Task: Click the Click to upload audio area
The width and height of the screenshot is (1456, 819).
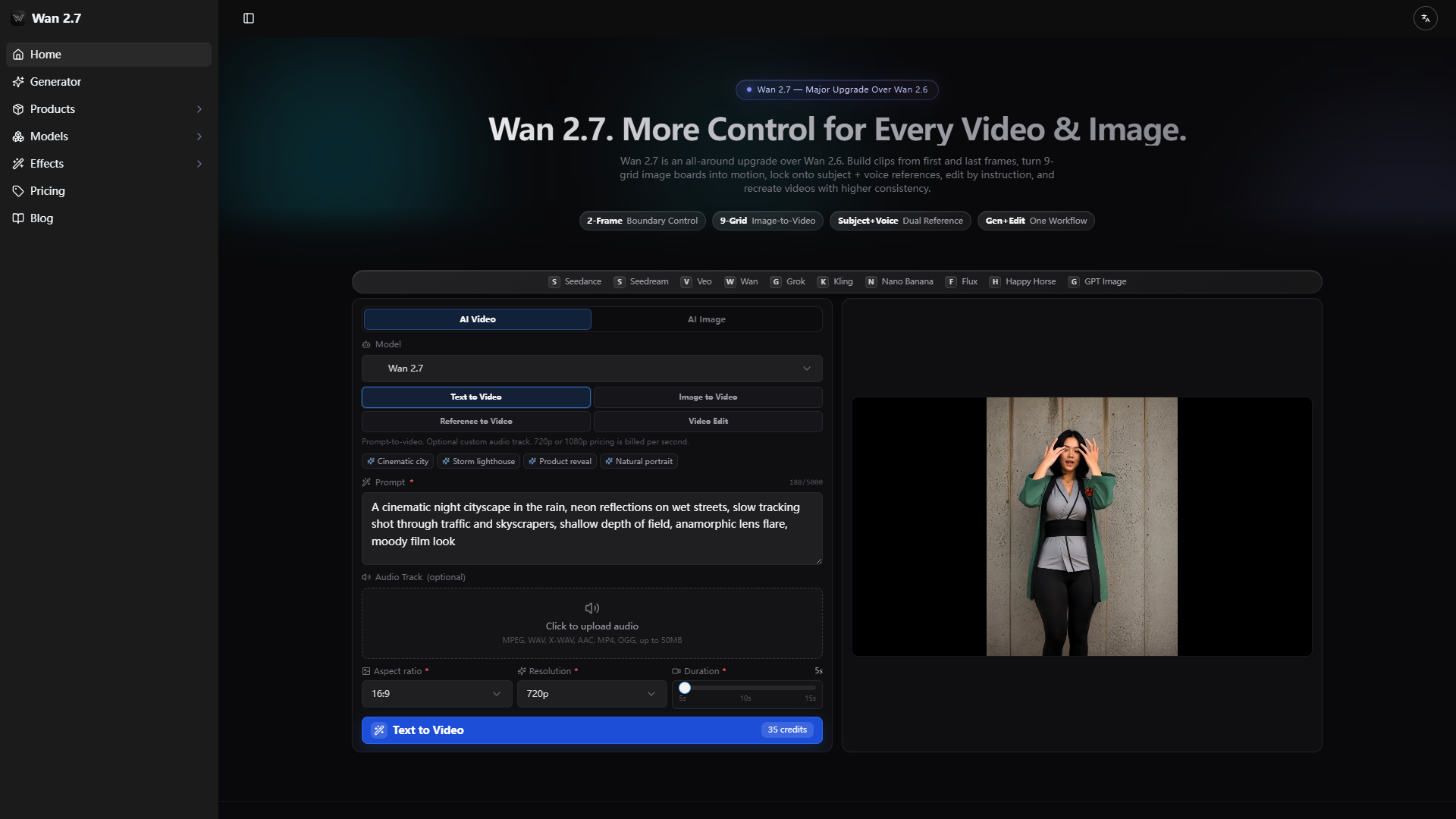Action: (592, 623)
